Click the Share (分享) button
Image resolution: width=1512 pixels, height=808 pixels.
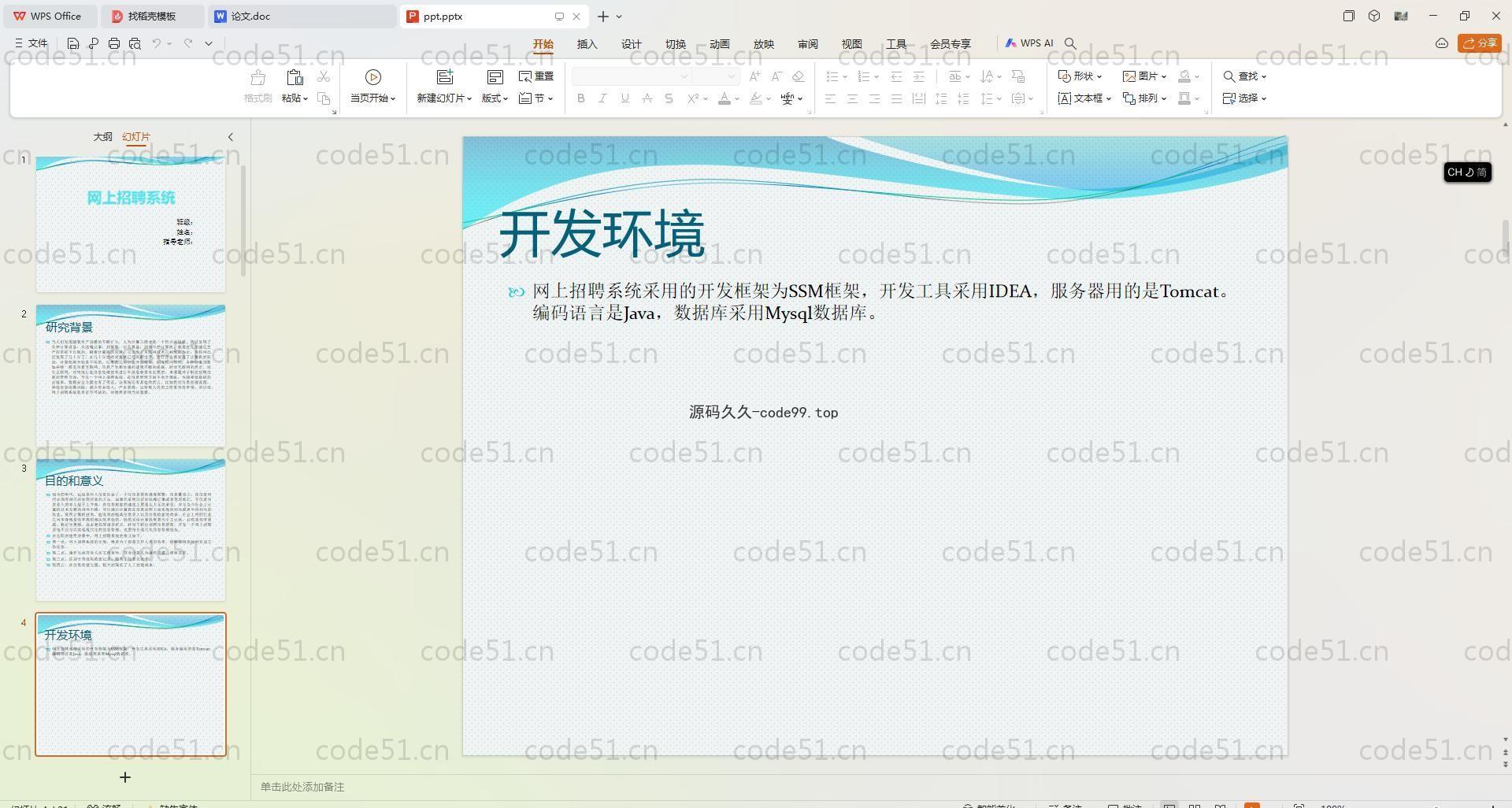(1480, 43)
